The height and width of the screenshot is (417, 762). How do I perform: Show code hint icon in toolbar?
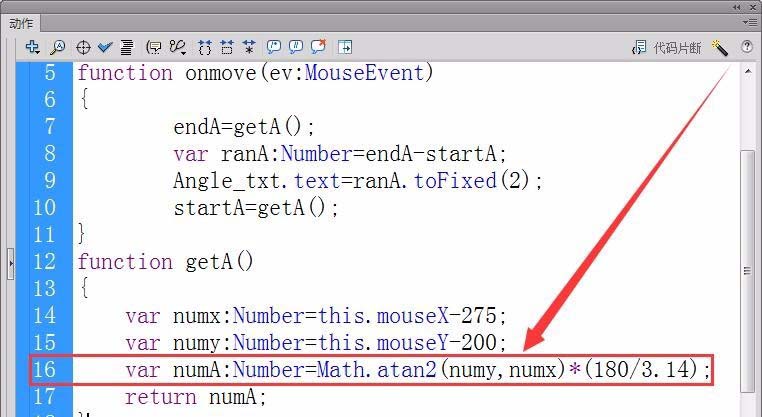pos(154,47)
